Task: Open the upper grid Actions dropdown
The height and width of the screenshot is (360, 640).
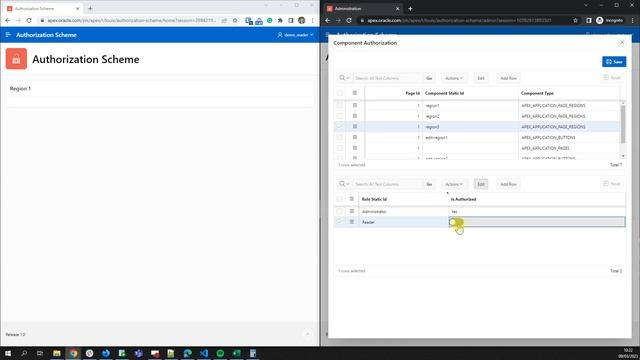Action: [x=454, y=78]
